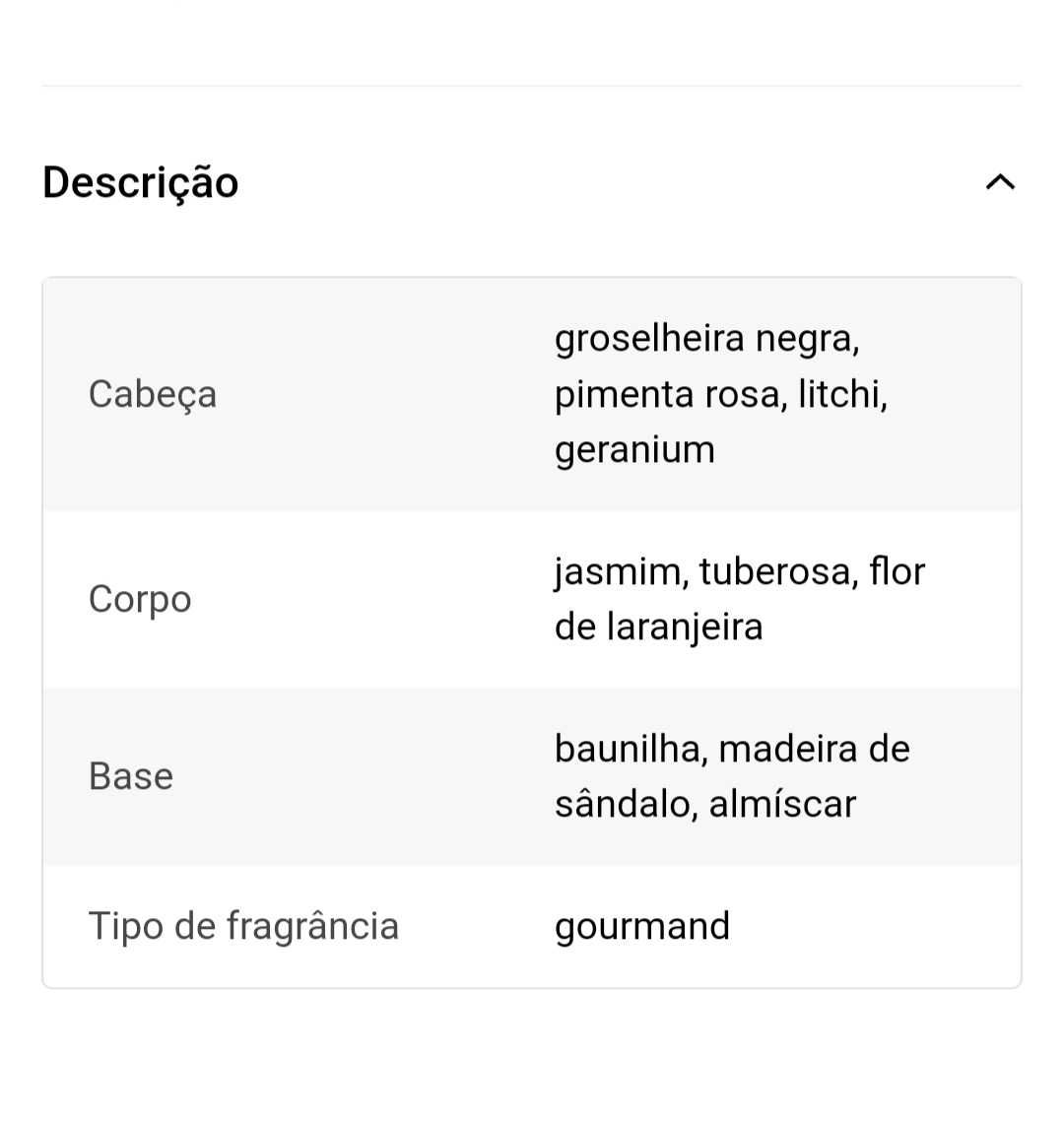The image size is (1064, 1125).
Task: Select the word almíscar in Base notes
Action: (782, 804)
